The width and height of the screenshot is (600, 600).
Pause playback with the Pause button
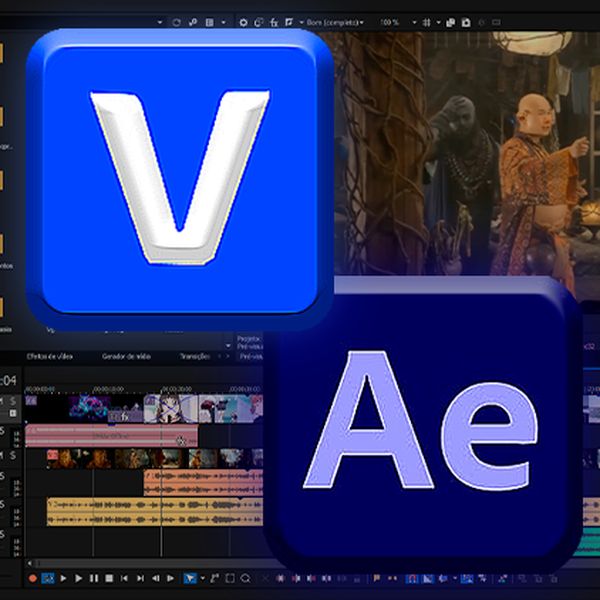(94, 578)
